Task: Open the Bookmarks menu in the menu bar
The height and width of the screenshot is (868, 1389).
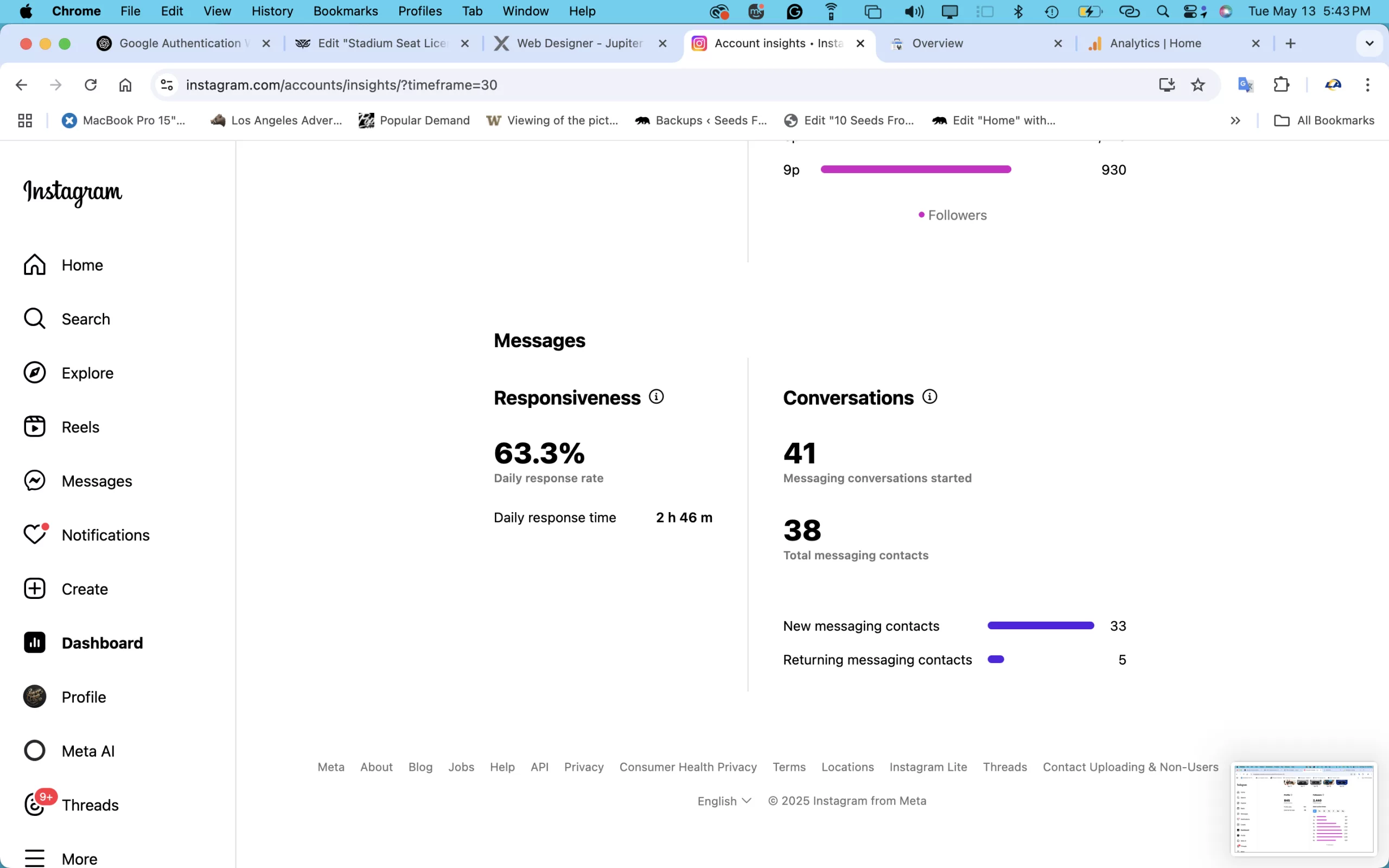Action: (x=345, y=11)
